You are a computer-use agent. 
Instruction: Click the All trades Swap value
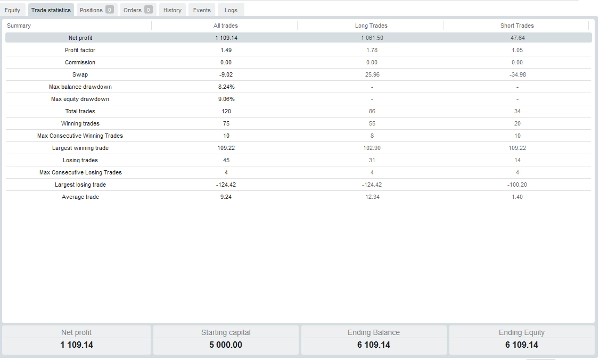[226, 75]
